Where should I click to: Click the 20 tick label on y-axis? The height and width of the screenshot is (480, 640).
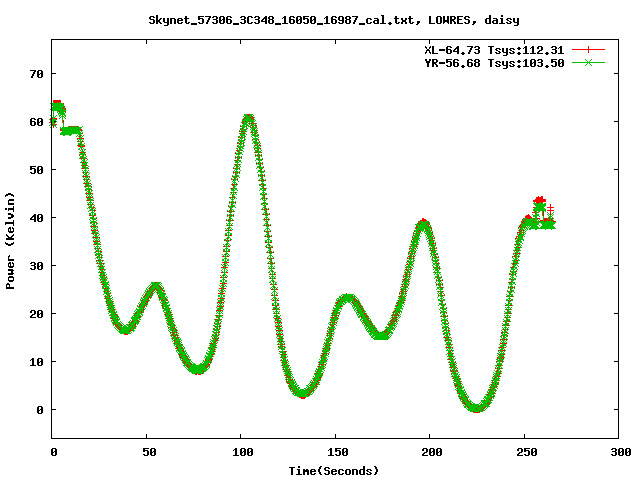click(x=36, y=314)
